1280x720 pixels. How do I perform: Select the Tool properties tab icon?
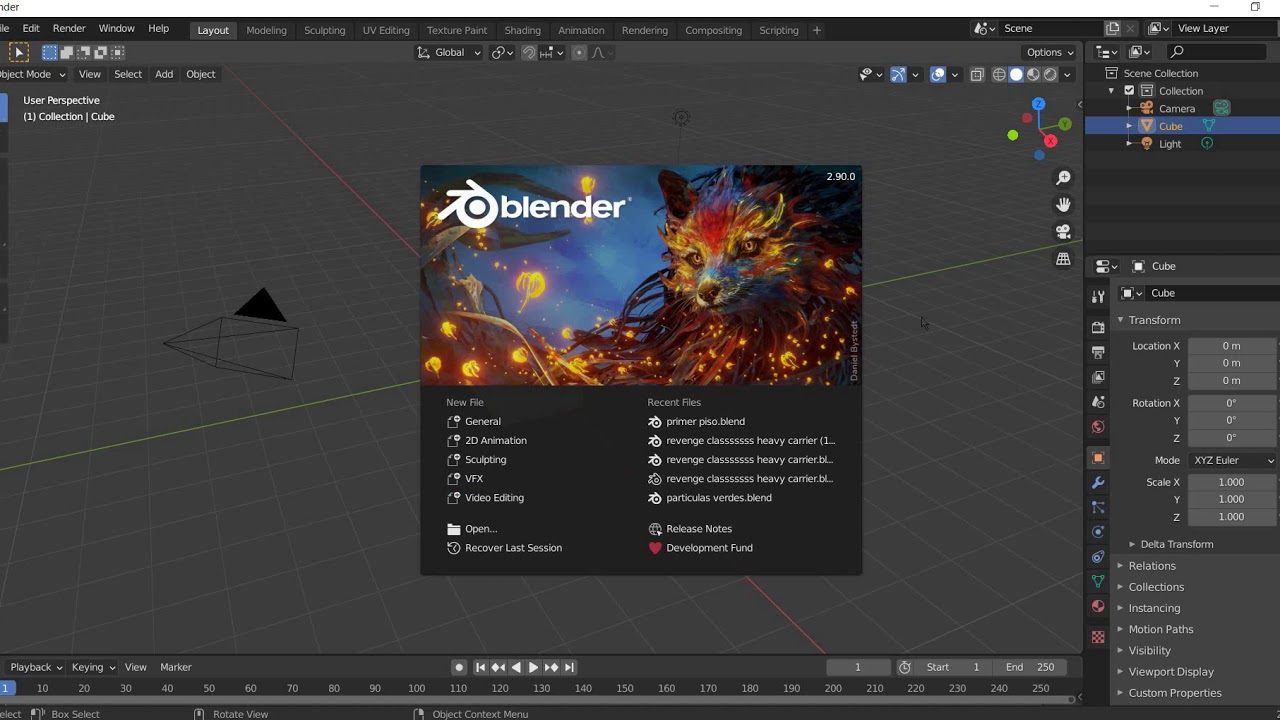tap(1098, 297)
